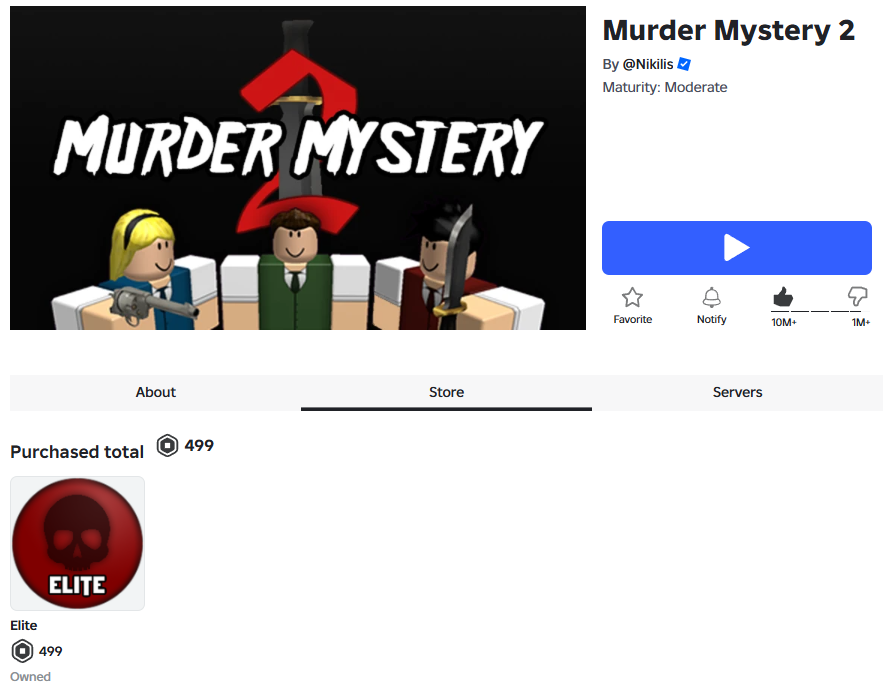Start Murder Mystery 2 with the play button
890x691 pixels.
point(736,248)
